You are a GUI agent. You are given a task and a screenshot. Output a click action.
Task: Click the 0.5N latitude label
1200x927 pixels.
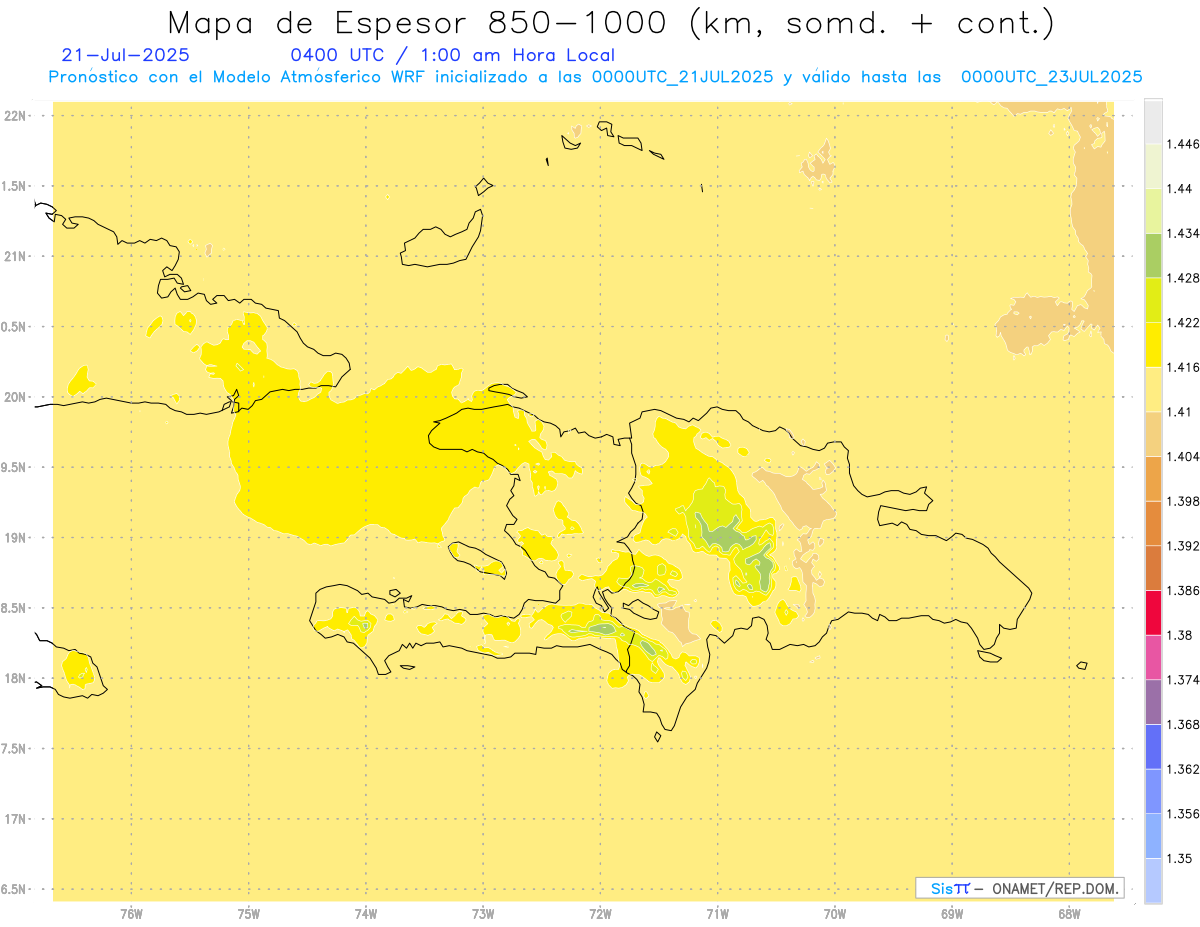point(15,327)
